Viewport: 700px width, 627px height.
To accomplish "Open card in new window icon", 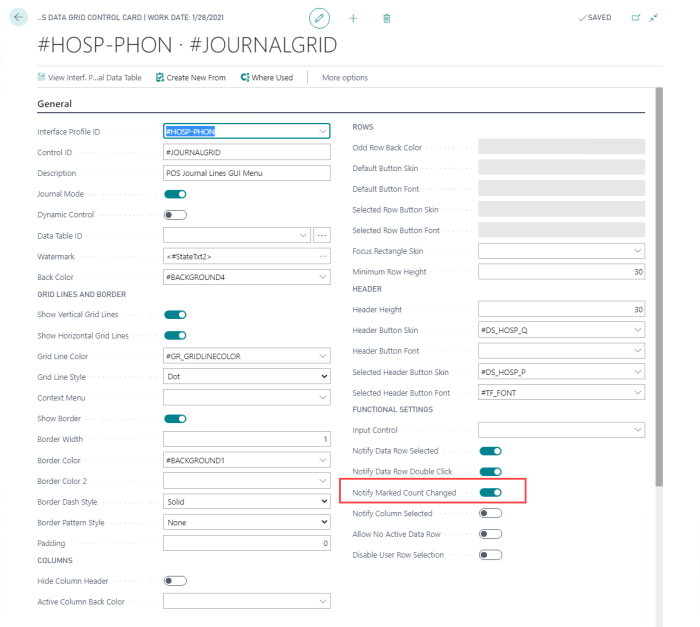I will tap(636, 18).
